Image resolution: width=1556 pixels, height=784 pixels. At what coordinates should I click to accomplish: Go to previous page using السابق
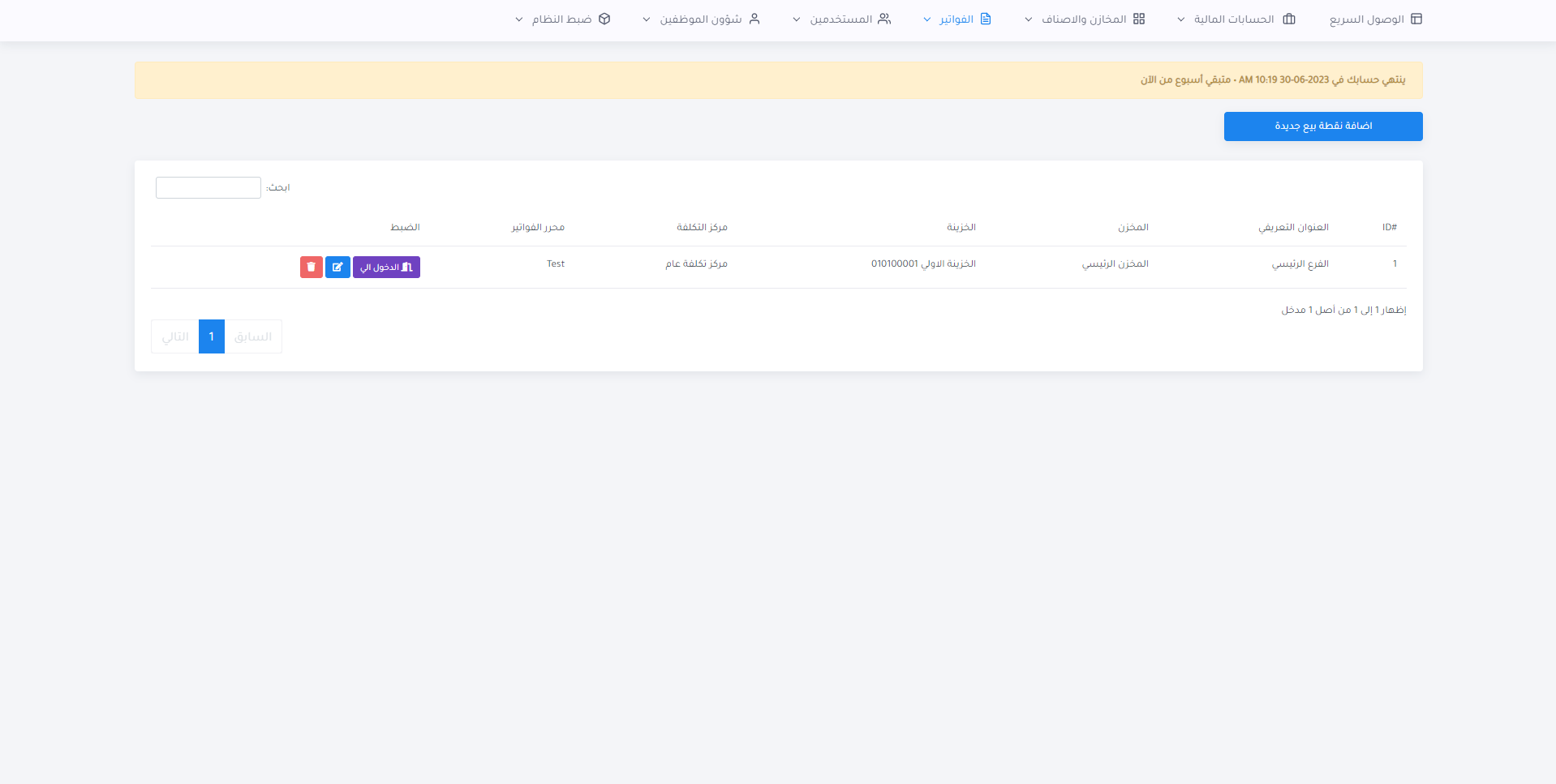[253, 336]
